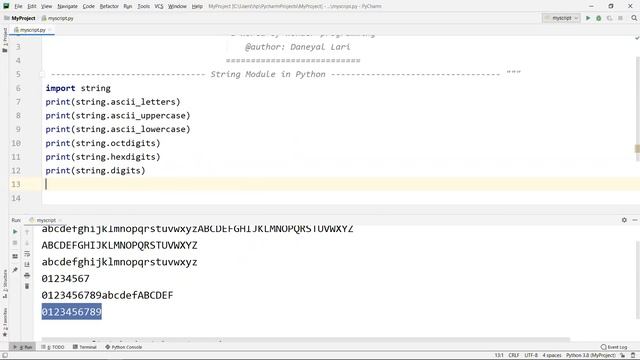Image resolution: width=640 pixels, height=360 pixels.
Task: Open the Window menu
Action: pos(177,6)
